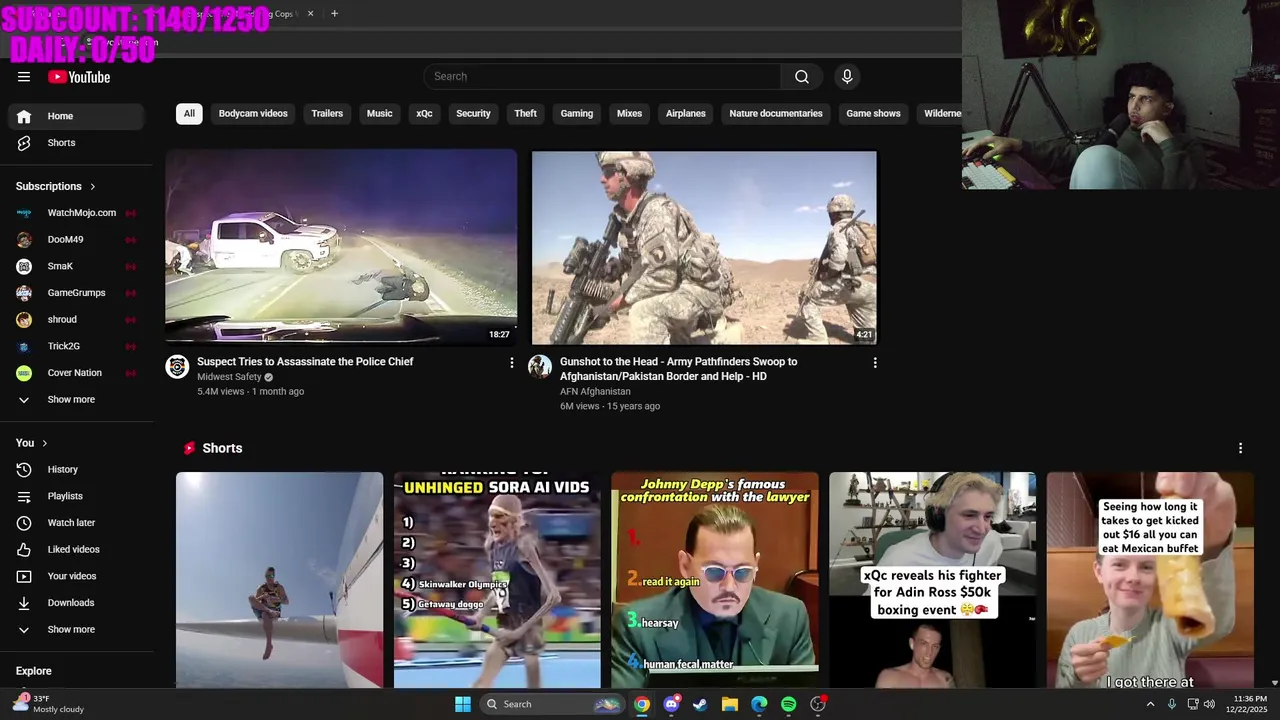Open Shorts in the sidebar
Image resolution: width=1280 pixels, height=720 pixels.
(x=76, y=143)
